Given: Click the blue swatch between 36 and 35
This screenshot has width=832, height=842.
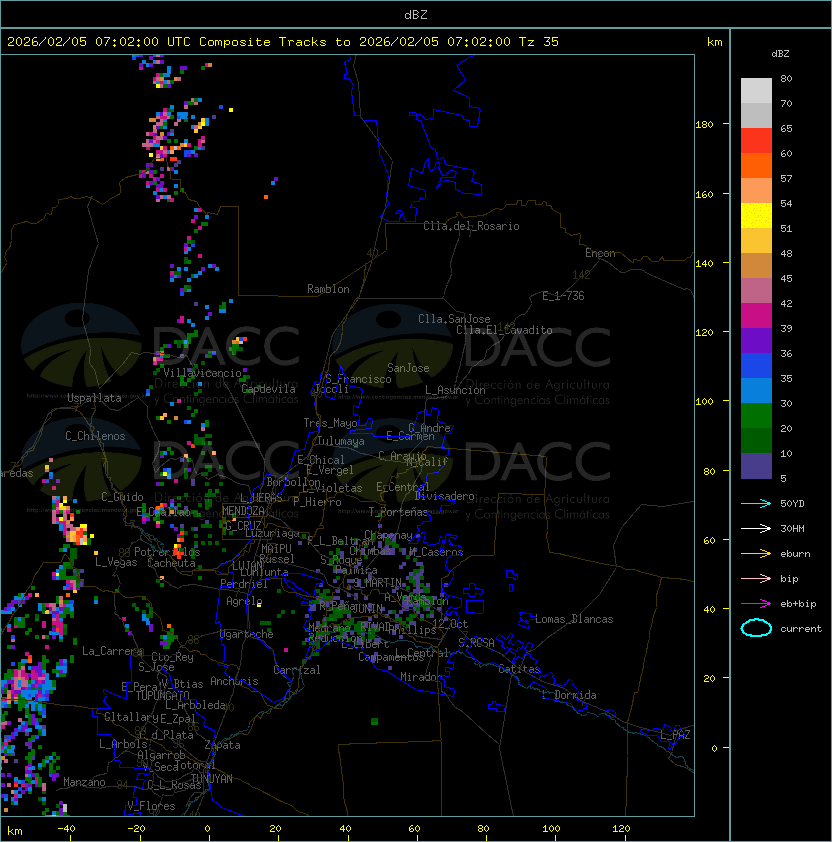Looking at the screenshot, I should pos(756,366).
